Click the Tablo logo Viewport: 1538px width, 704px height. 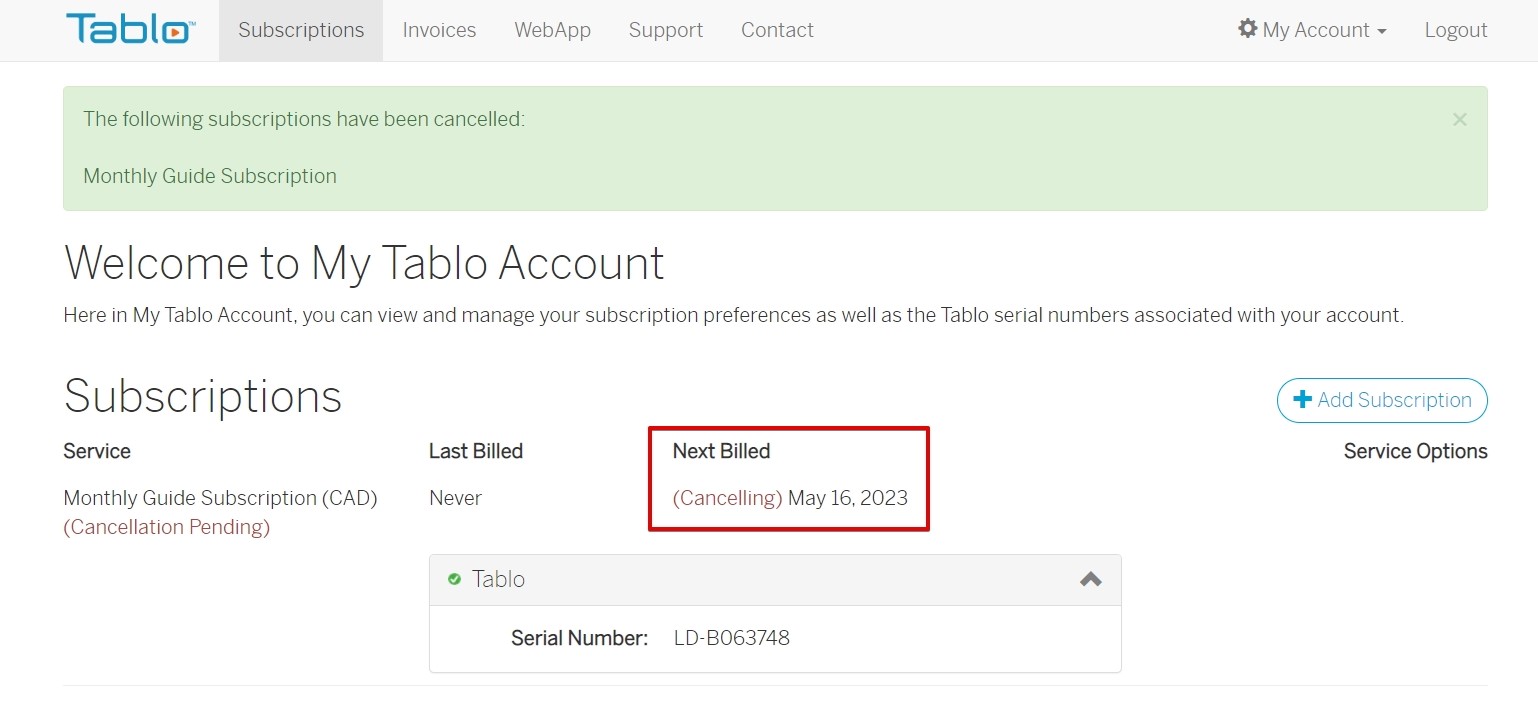click(x=130, y=29)
